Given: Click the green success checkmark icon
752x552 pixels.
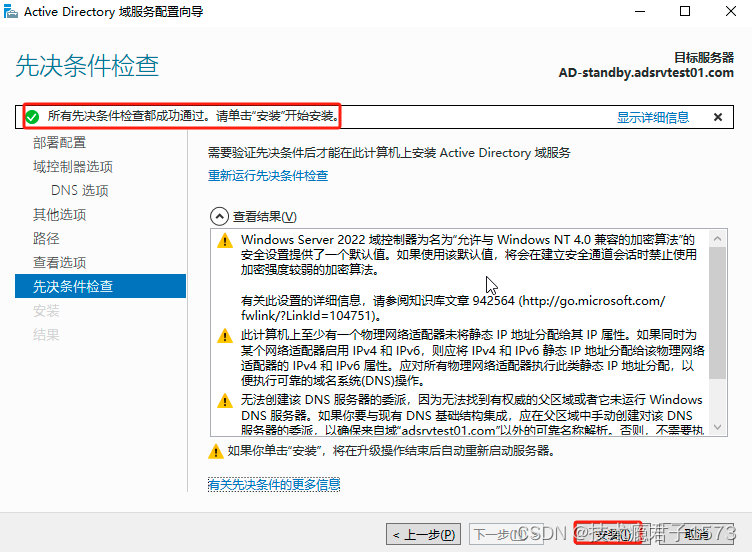Looking at the screenshot, I should click(32, 117).
